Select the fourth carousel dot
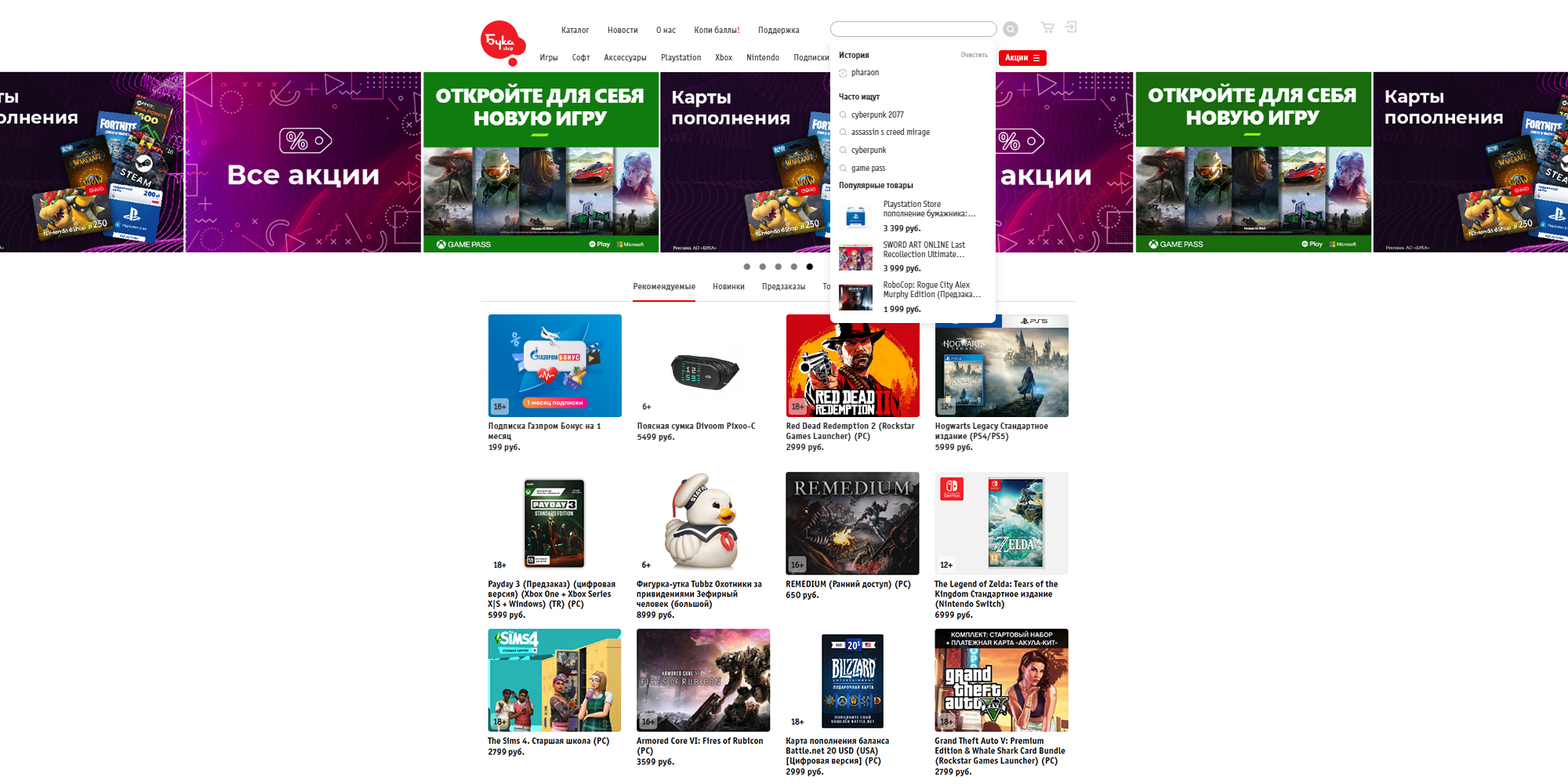 [793, 267]
